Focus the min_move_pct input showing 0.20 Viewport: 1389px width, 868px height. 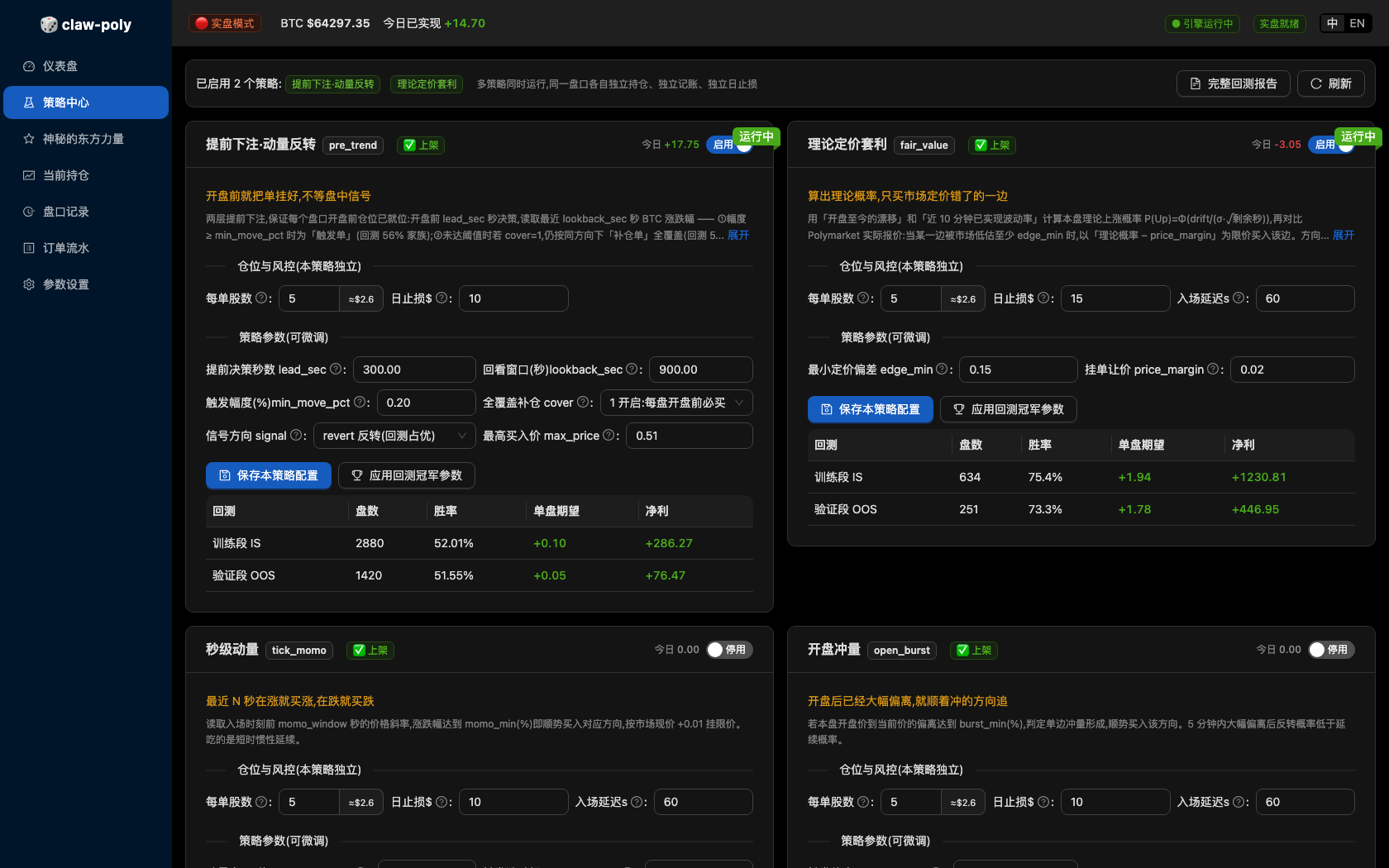tap(427, 403)
